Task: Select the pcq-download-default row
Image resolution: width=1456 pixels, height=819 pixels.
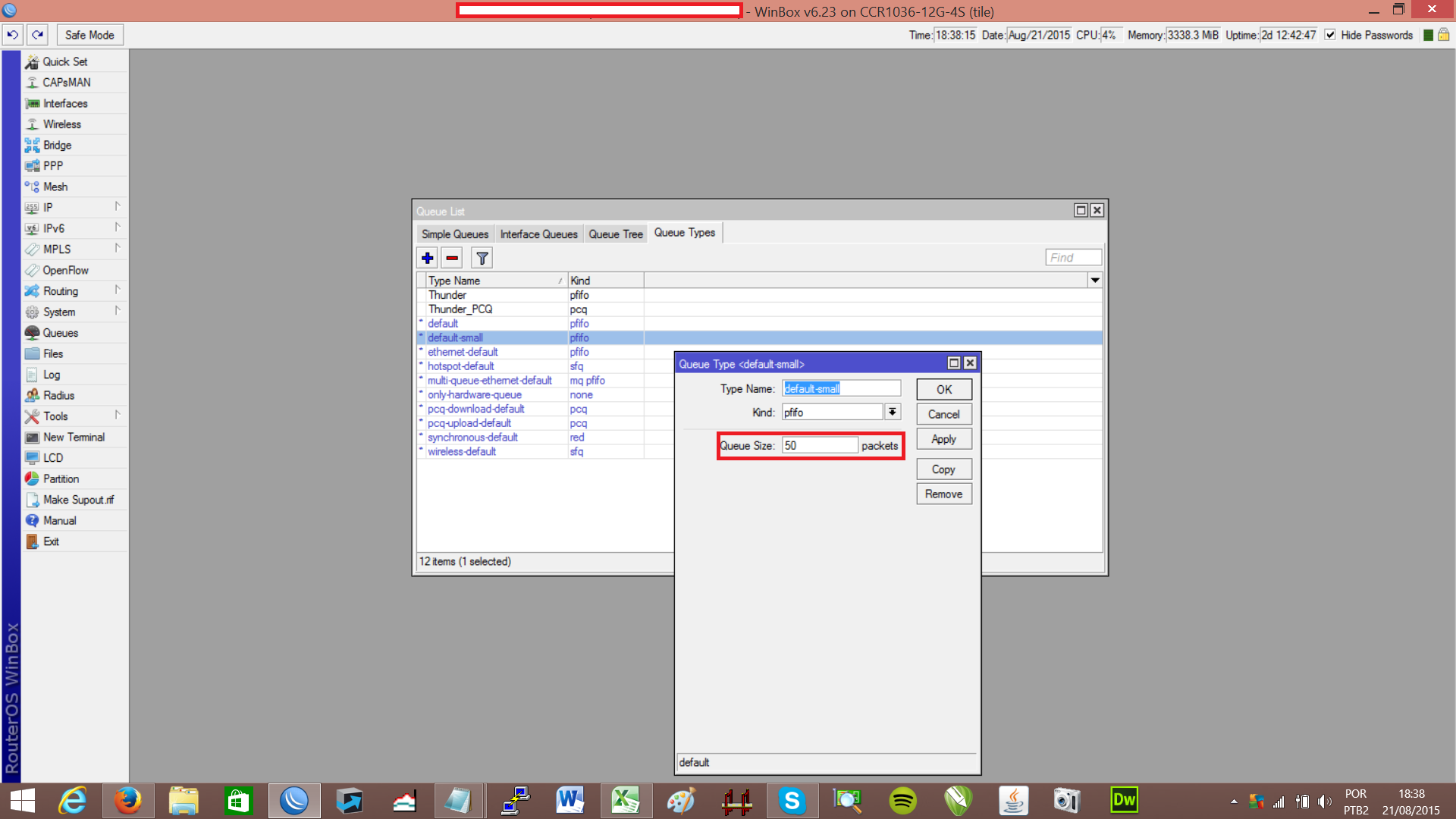Action: click(475, 409)
